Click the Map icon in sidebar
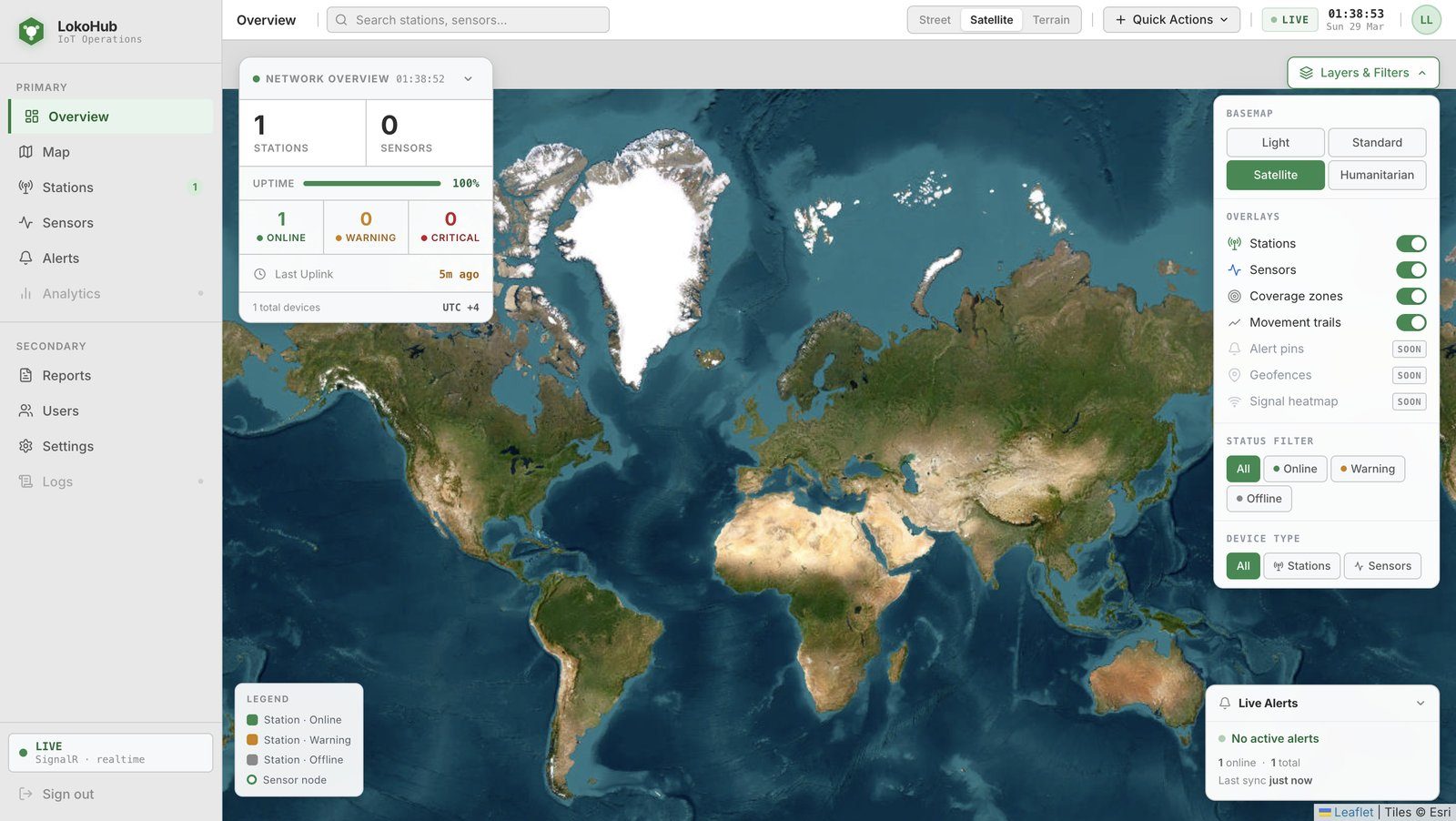The height and width of the screenshot is (821, 1456). click(x=25, y=152)
